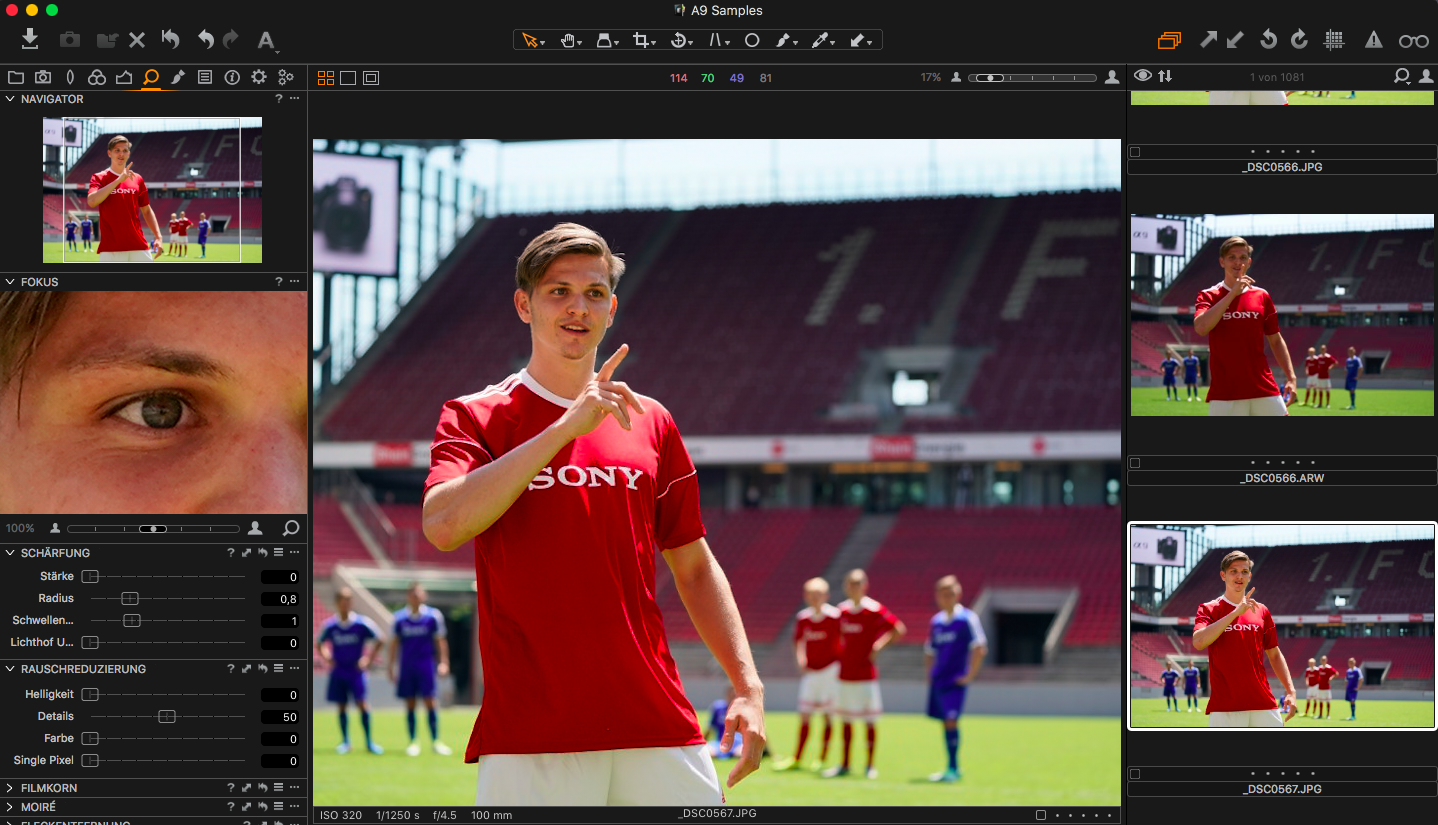Switch to the multi-view grid layout tab

coord(325,77)
